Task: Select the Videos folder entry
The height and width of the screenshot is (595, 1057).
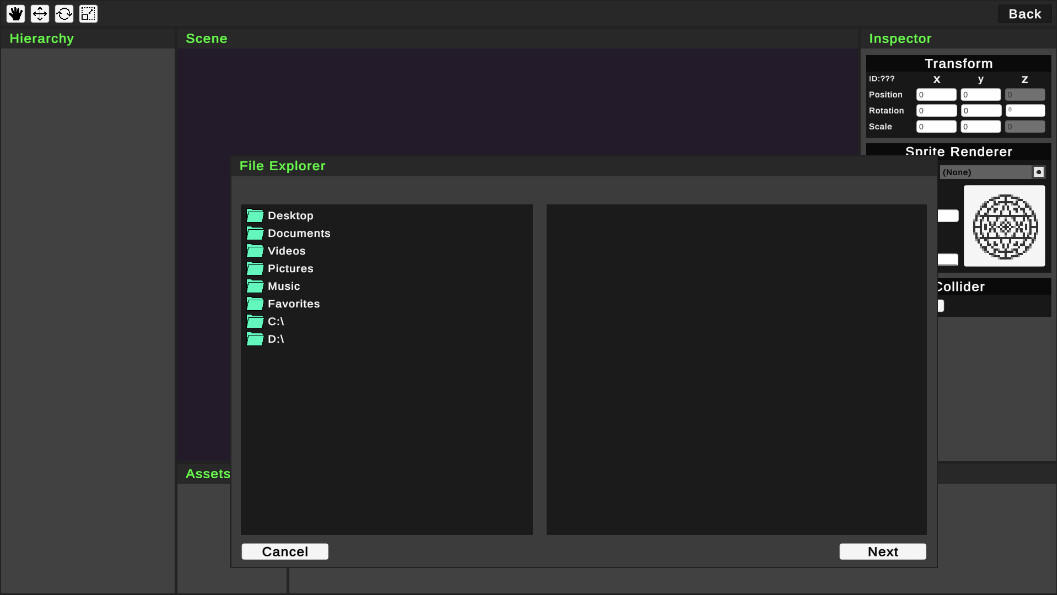Action: (286, 251)
